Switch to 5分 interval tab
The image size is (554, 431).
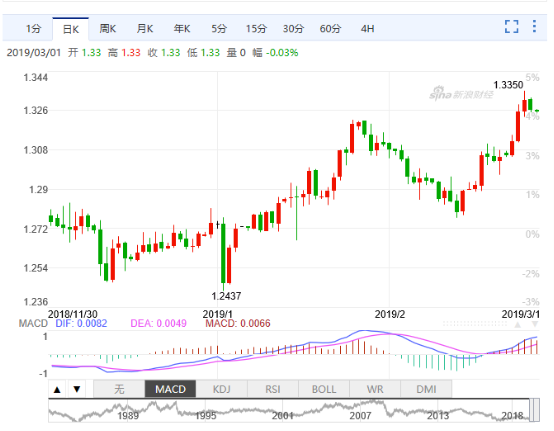click(219, 29)
